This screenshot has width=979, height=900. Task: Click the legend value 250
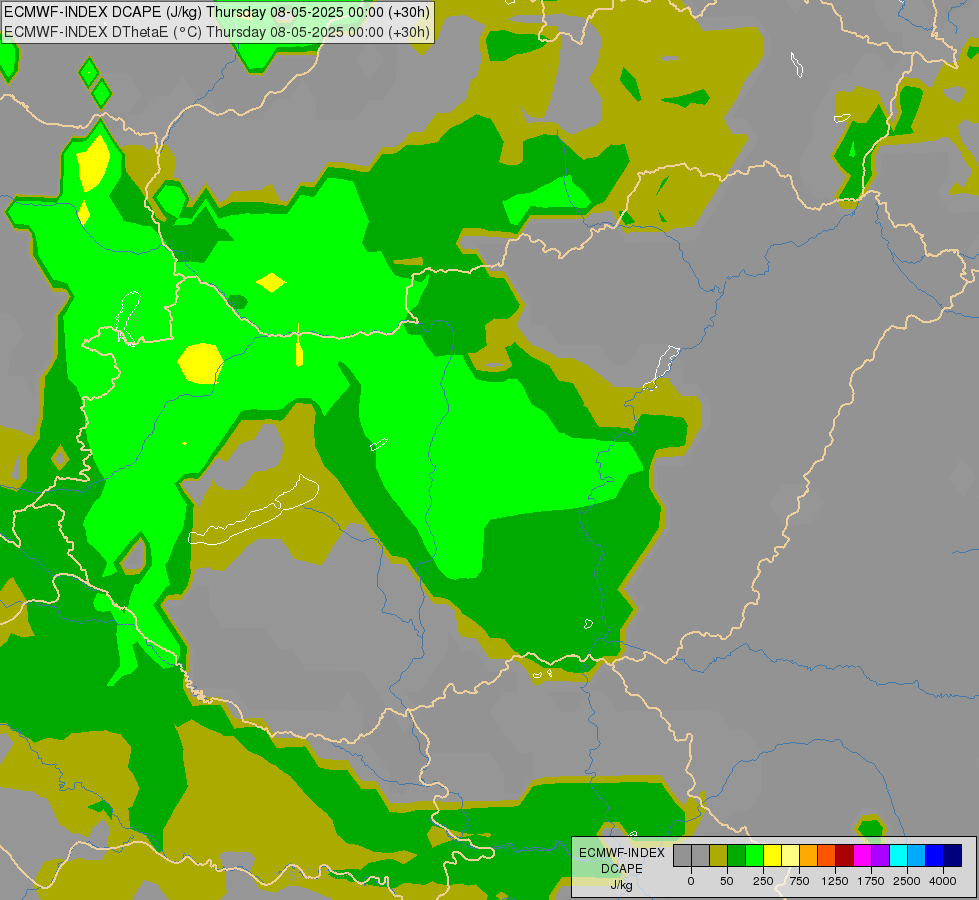pos(763,881)
